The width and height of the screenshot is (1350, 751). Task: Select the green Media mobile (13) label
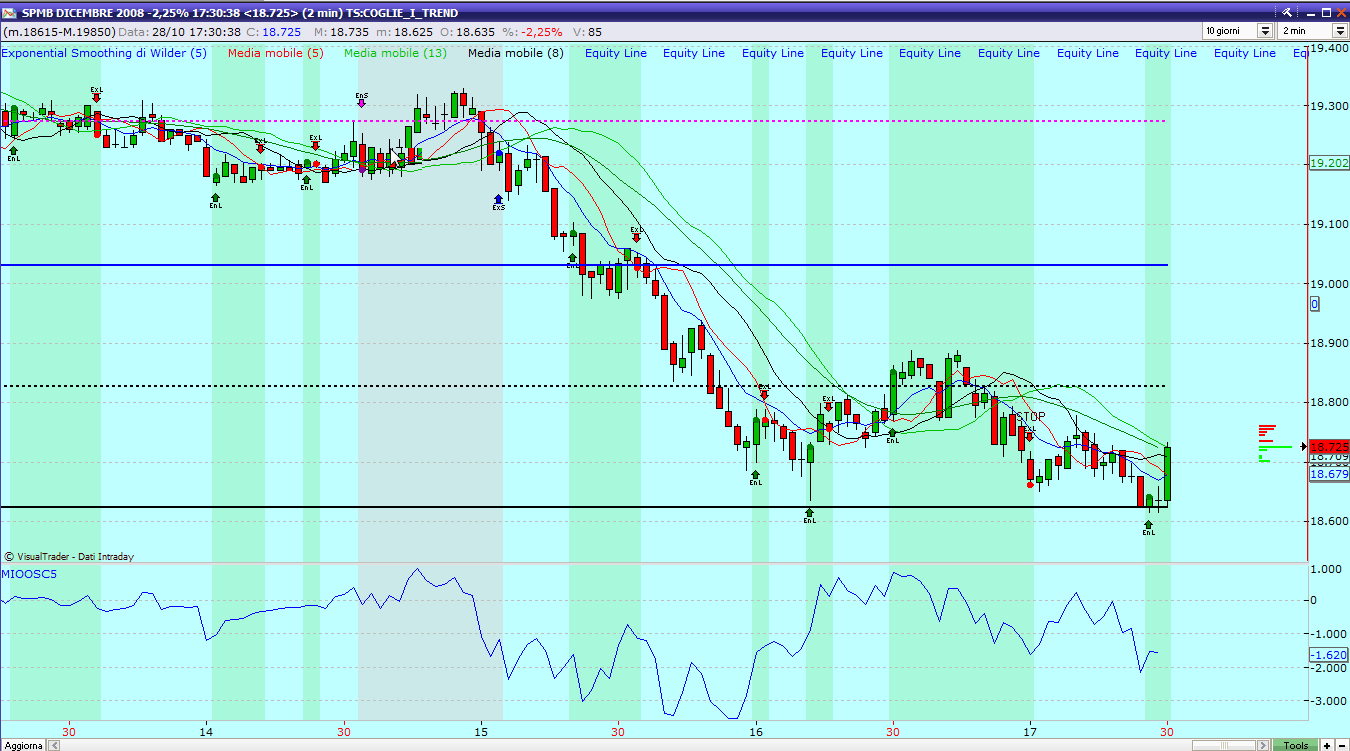coord(395,53)
